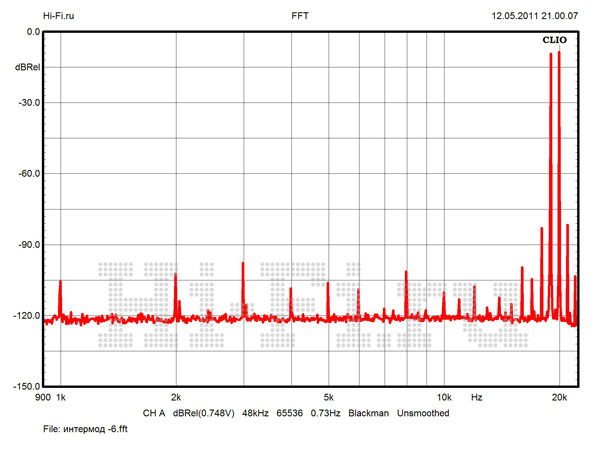The width and height of the screenshot is (600, 450).
Task: Select the 20k frequency axis label
Action: coord(559,398)
